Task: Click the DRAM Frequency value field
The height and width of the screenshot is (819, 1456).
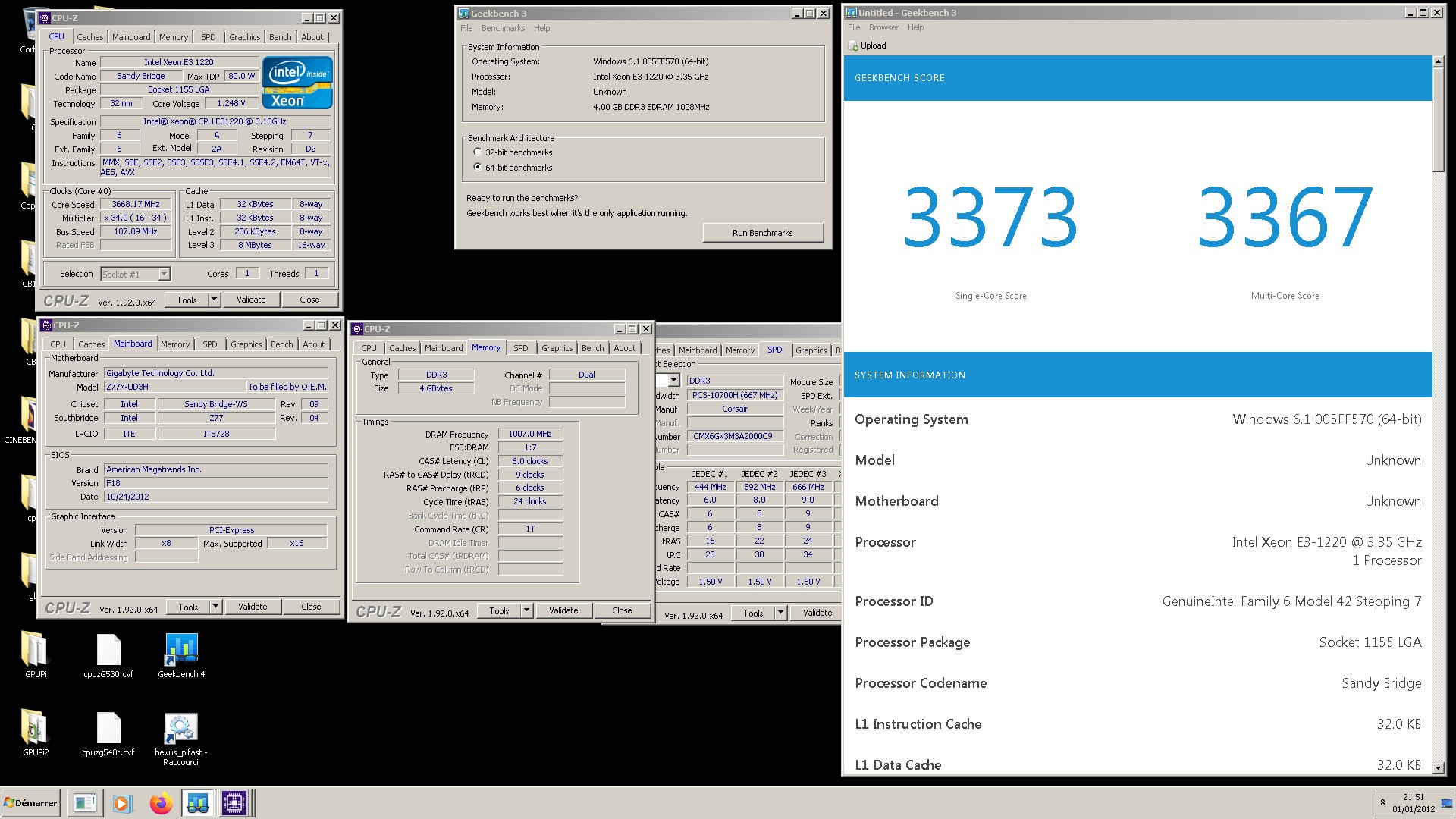Action: pyautogui.click(x=530, y=434)
